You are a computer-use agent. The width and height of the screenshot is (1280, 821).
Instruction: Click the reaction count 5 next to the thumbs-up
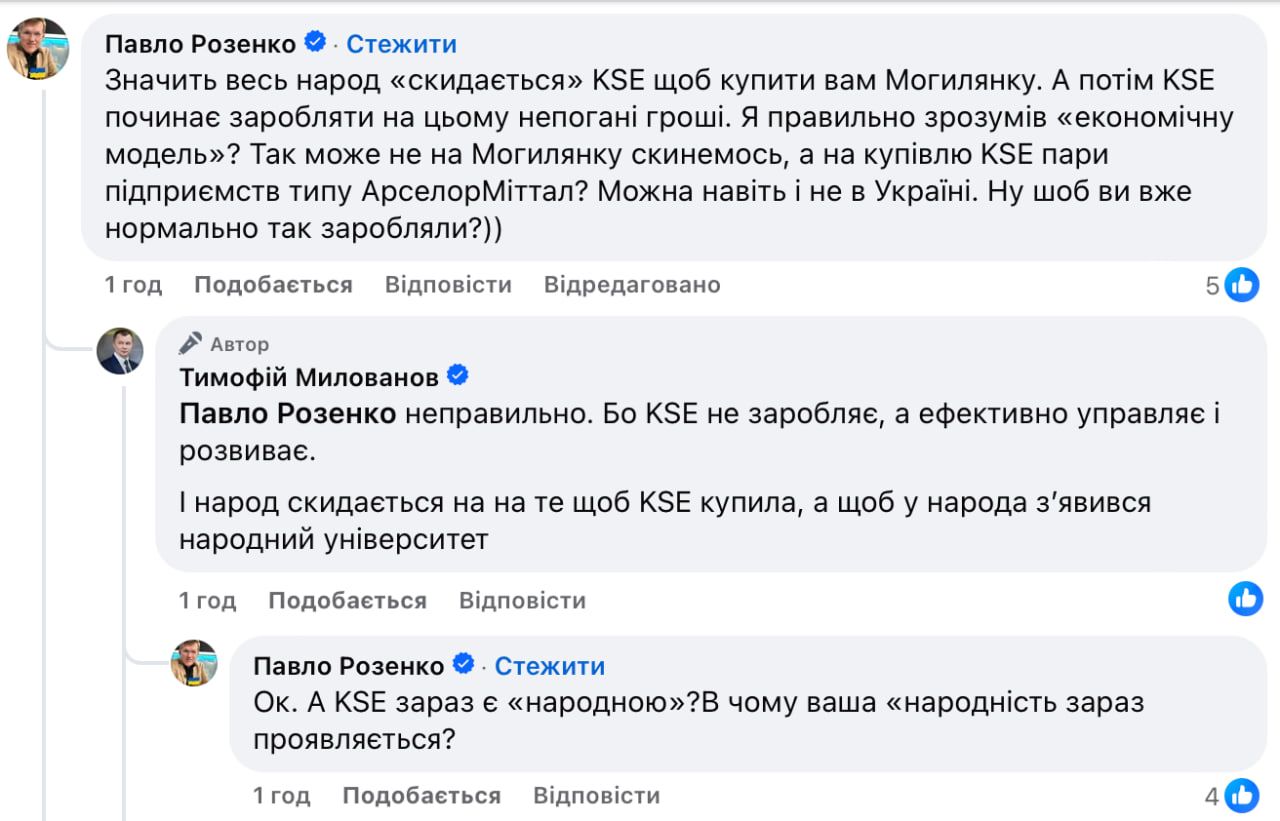click(1211, 284)
